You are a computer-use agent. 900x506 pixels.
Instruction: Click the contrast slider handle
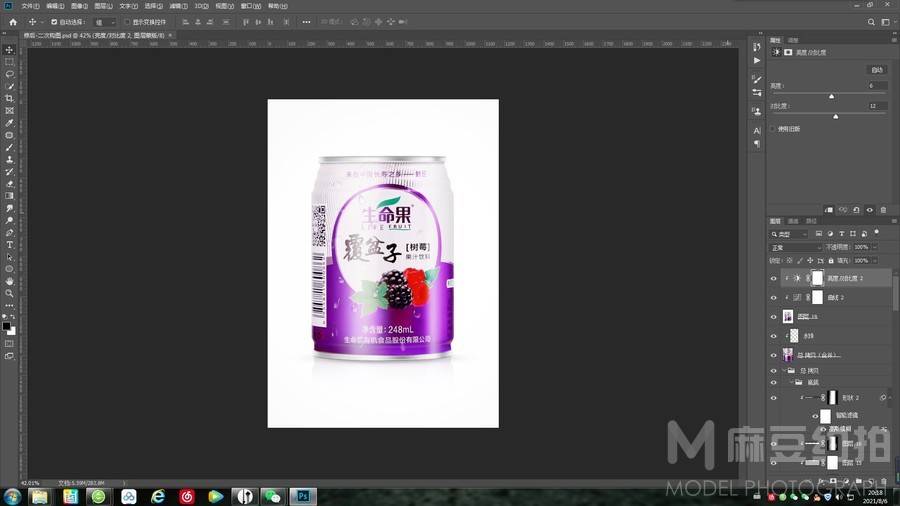(836, 116)
